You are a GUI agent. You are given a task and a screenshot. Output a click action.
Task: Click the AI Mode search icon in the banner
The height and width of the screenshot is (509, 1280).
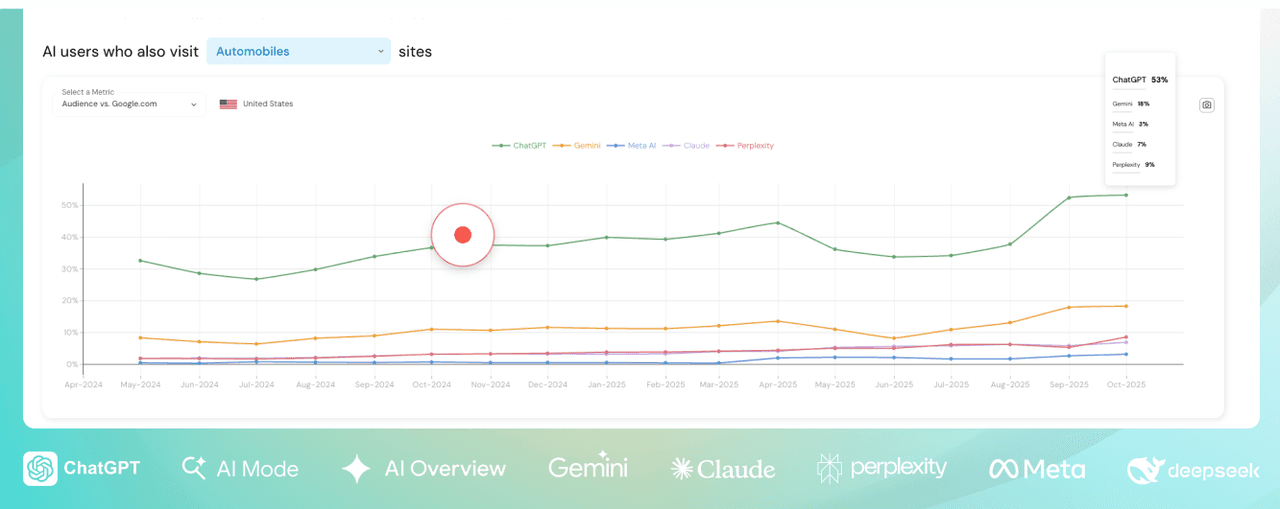[x=193, y=468]
